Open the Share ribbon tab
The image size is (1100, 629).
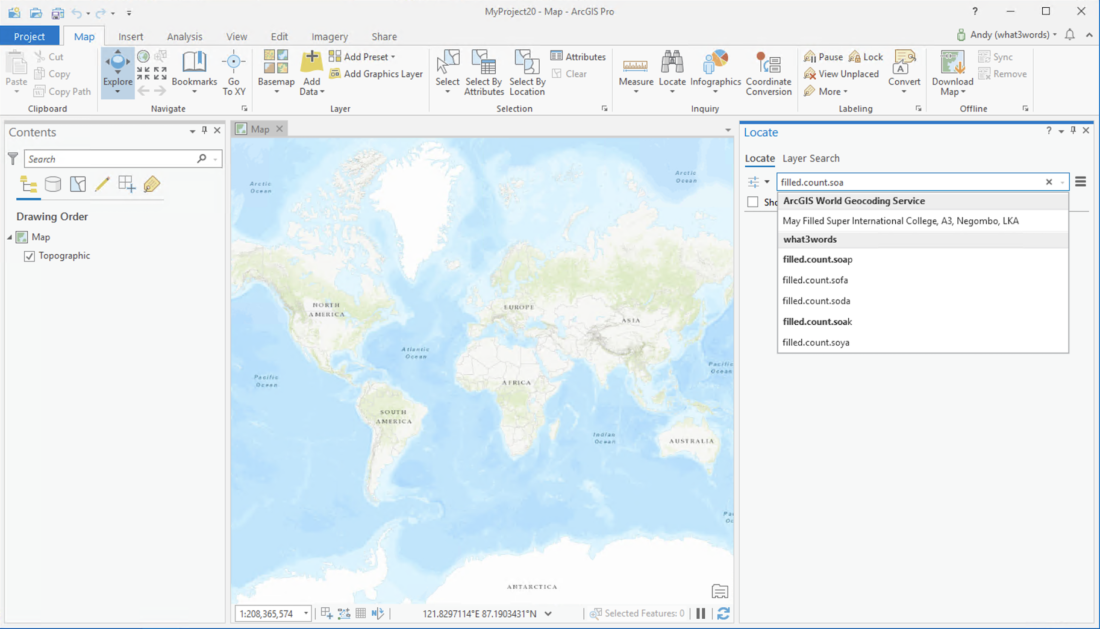click(x=384, y=36)
